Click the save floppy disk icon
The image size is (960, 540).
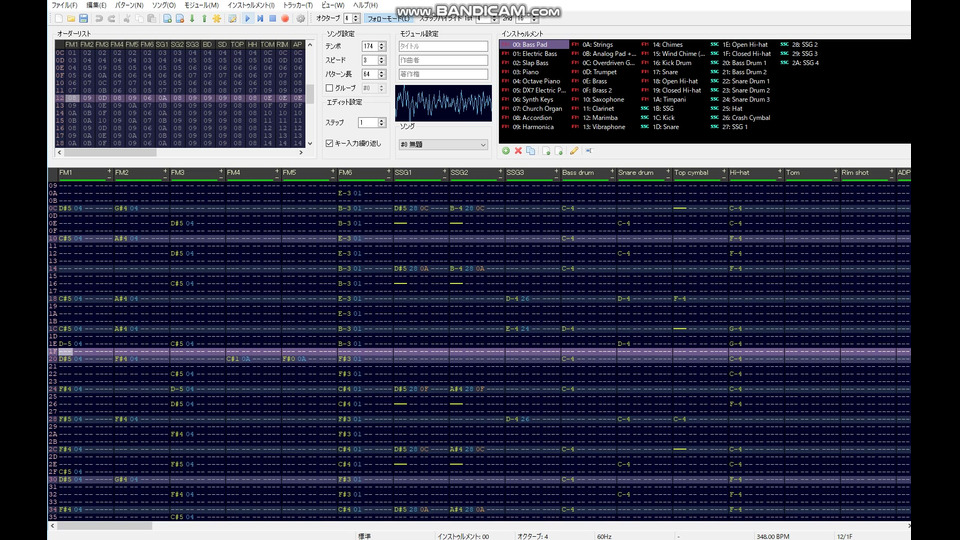click(x=84, y=18)
